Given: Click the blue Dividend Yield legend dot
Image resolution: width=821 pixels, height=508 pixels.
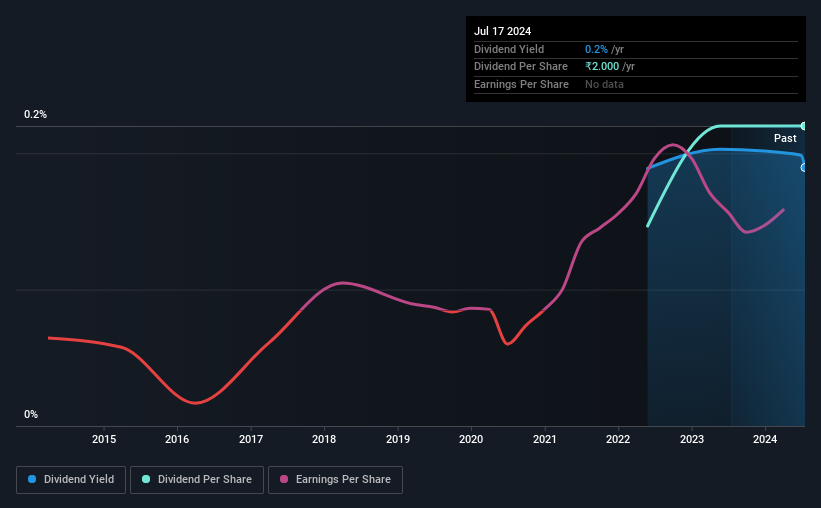Looking at the screenshot, I should click(x=32, y=479).
